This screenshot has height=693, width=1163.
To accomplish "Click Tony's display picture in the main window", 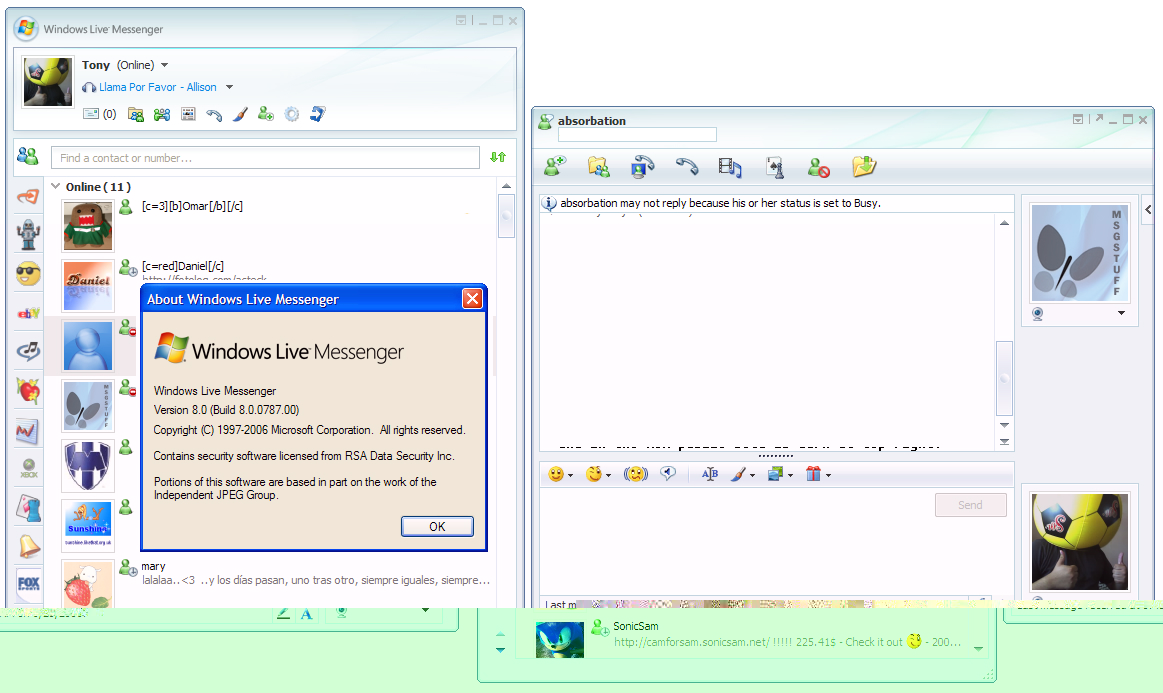I will [x=47, y=82].
